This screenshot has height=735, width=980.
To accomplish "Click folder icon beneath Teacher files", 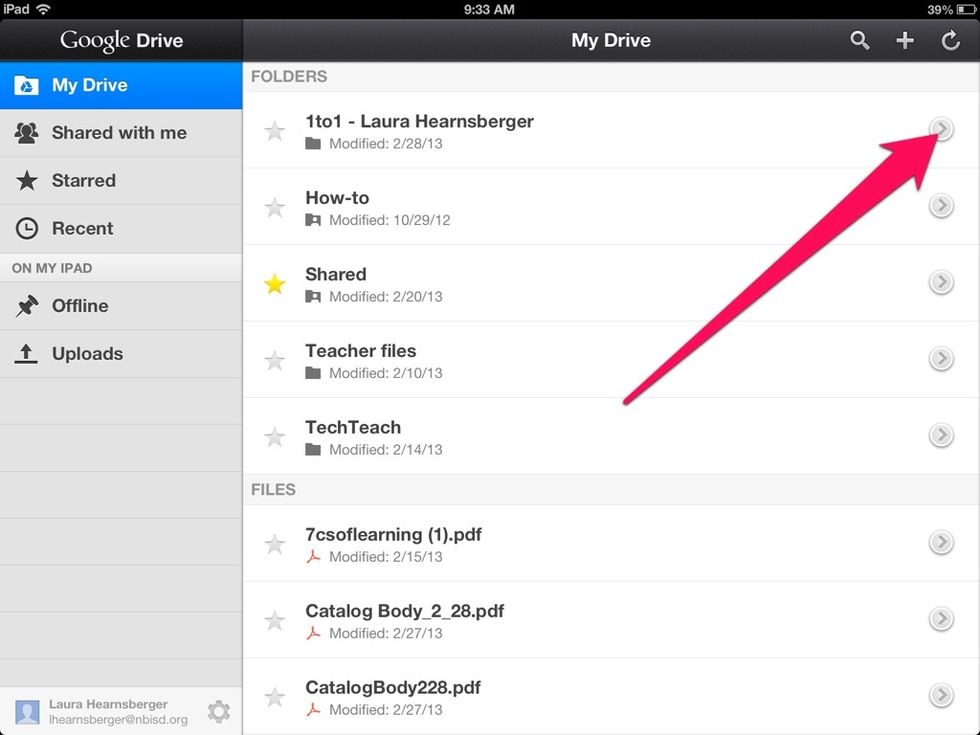I will pos(313,373).
